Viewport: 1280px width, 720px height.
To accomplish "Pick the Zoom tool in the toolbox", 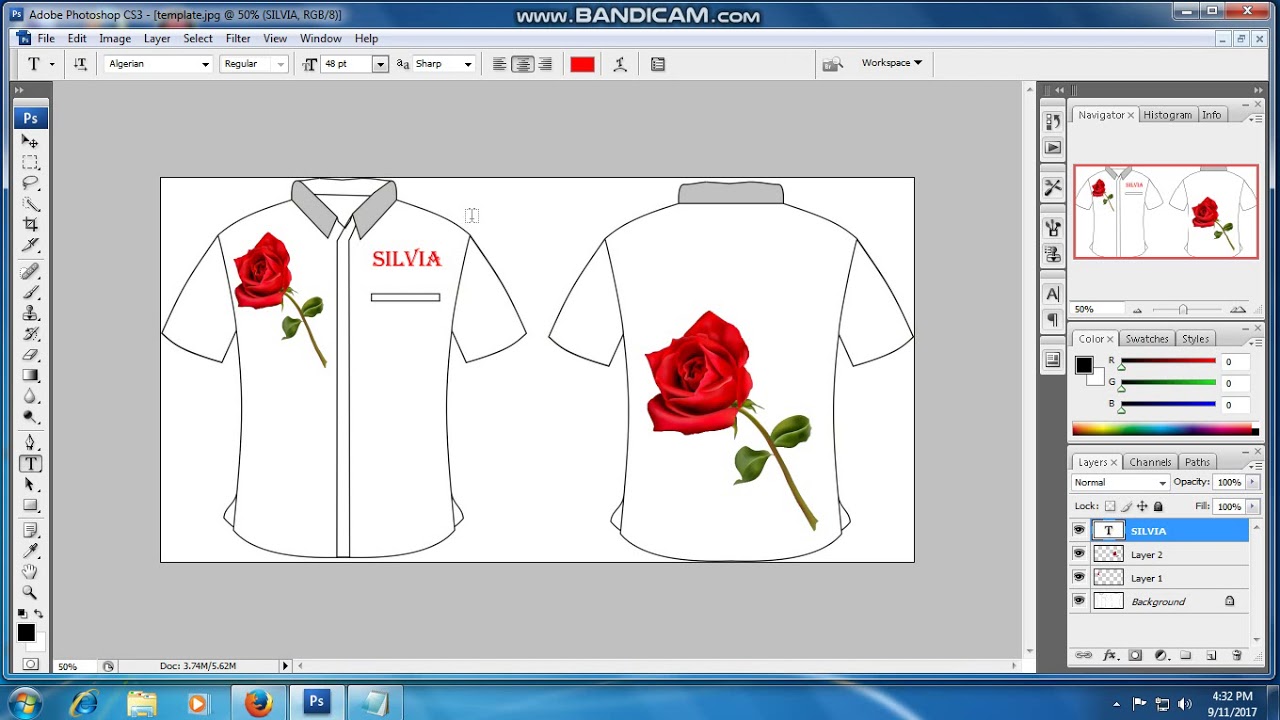I will point(31,593).
